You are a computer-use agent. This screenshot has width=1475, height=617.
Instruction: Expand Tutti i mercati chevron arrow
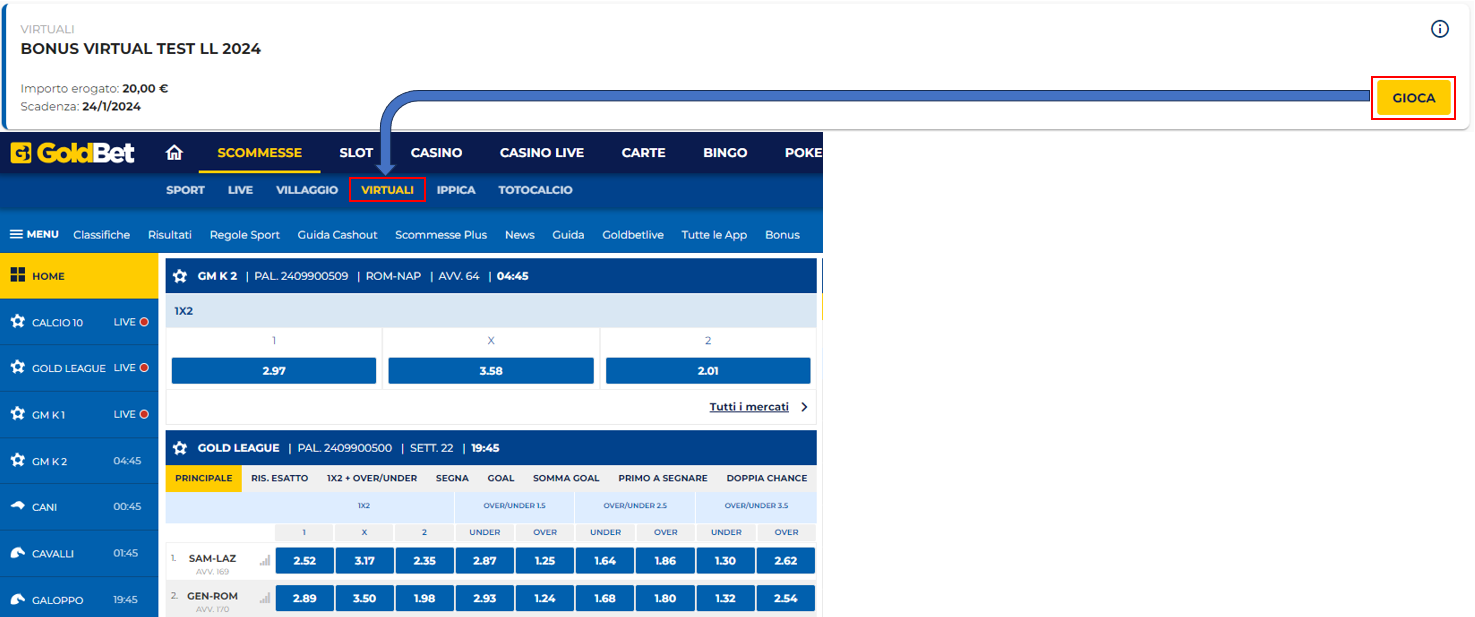804,407
